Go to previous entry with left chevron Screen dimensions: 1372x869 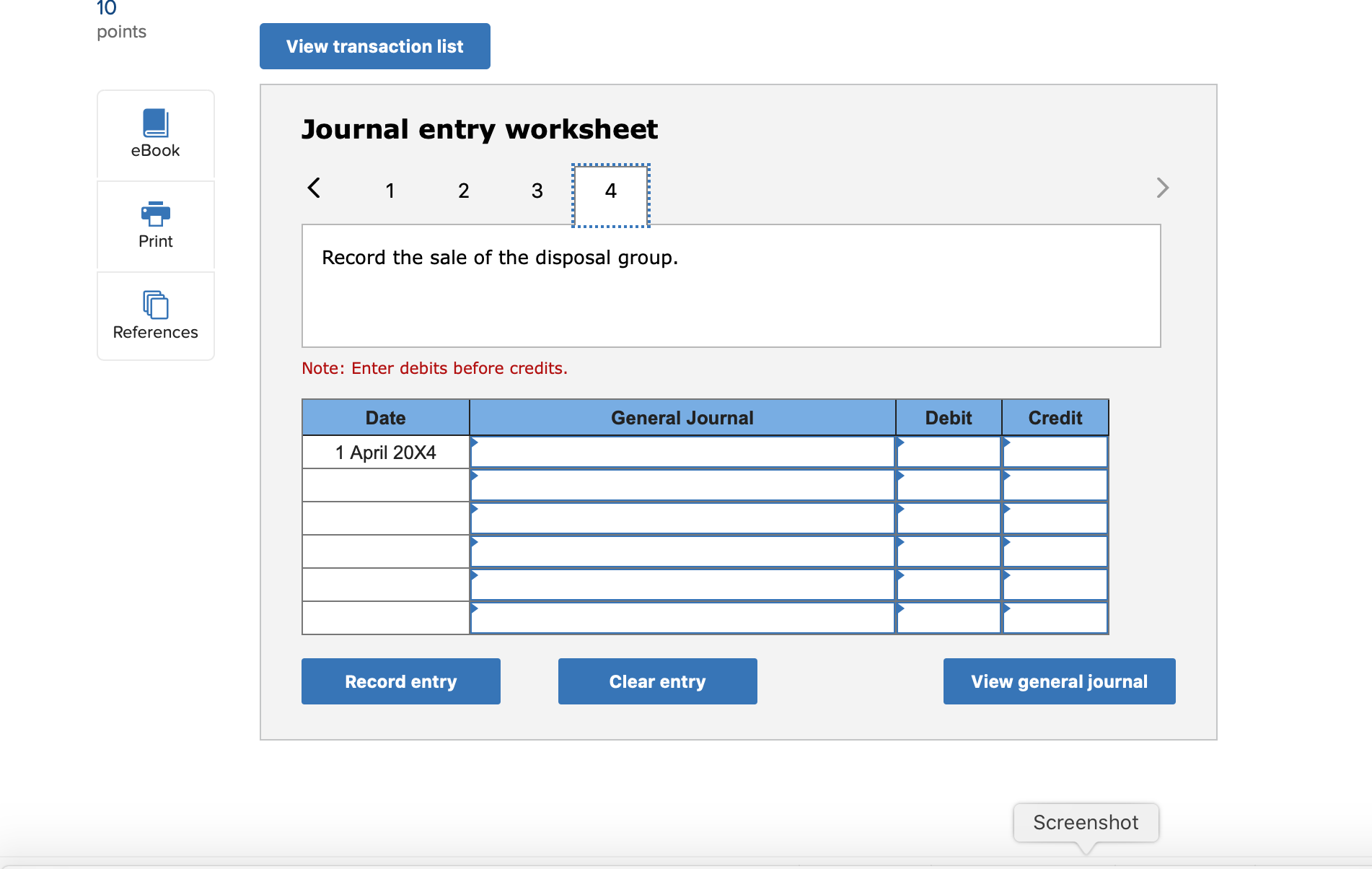click(x=314, y=188)
